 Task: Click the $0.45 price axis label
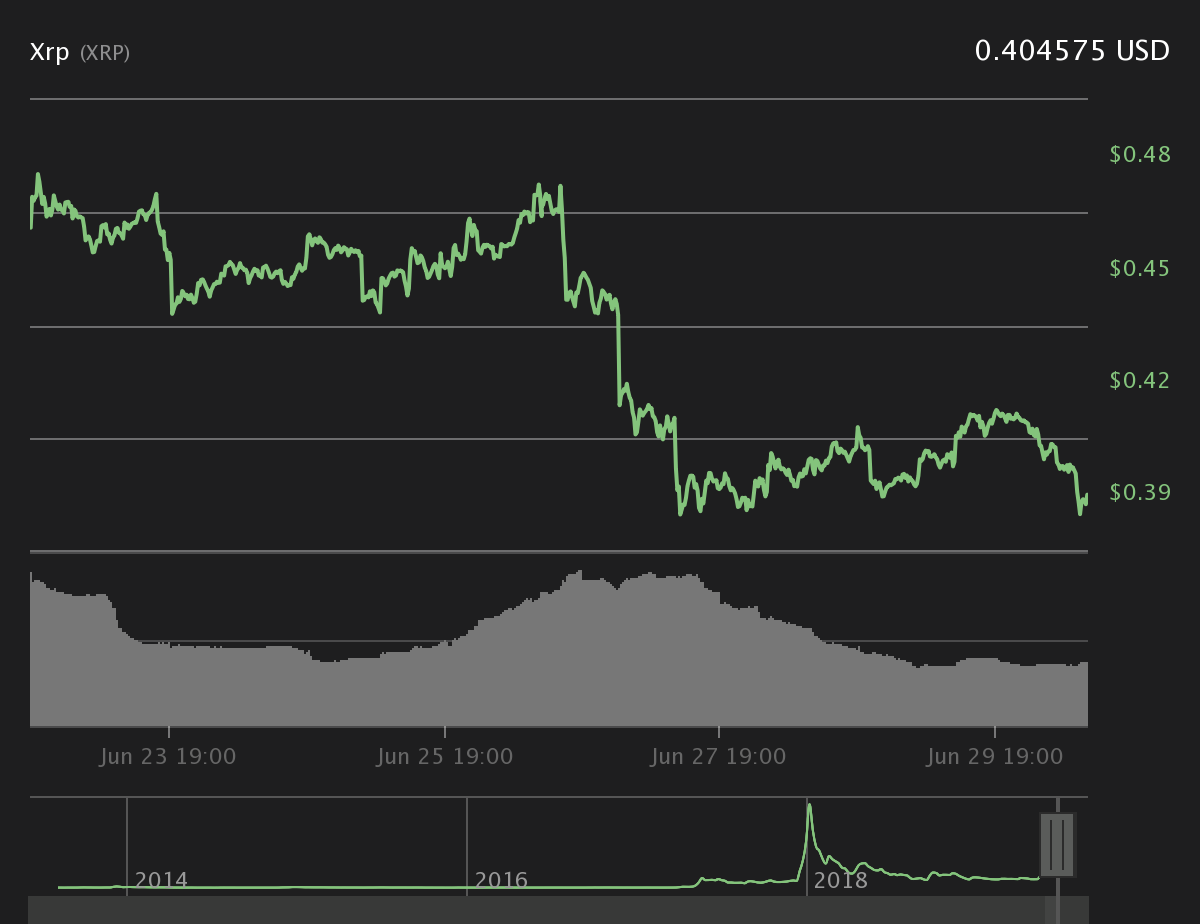(1140, 268)
